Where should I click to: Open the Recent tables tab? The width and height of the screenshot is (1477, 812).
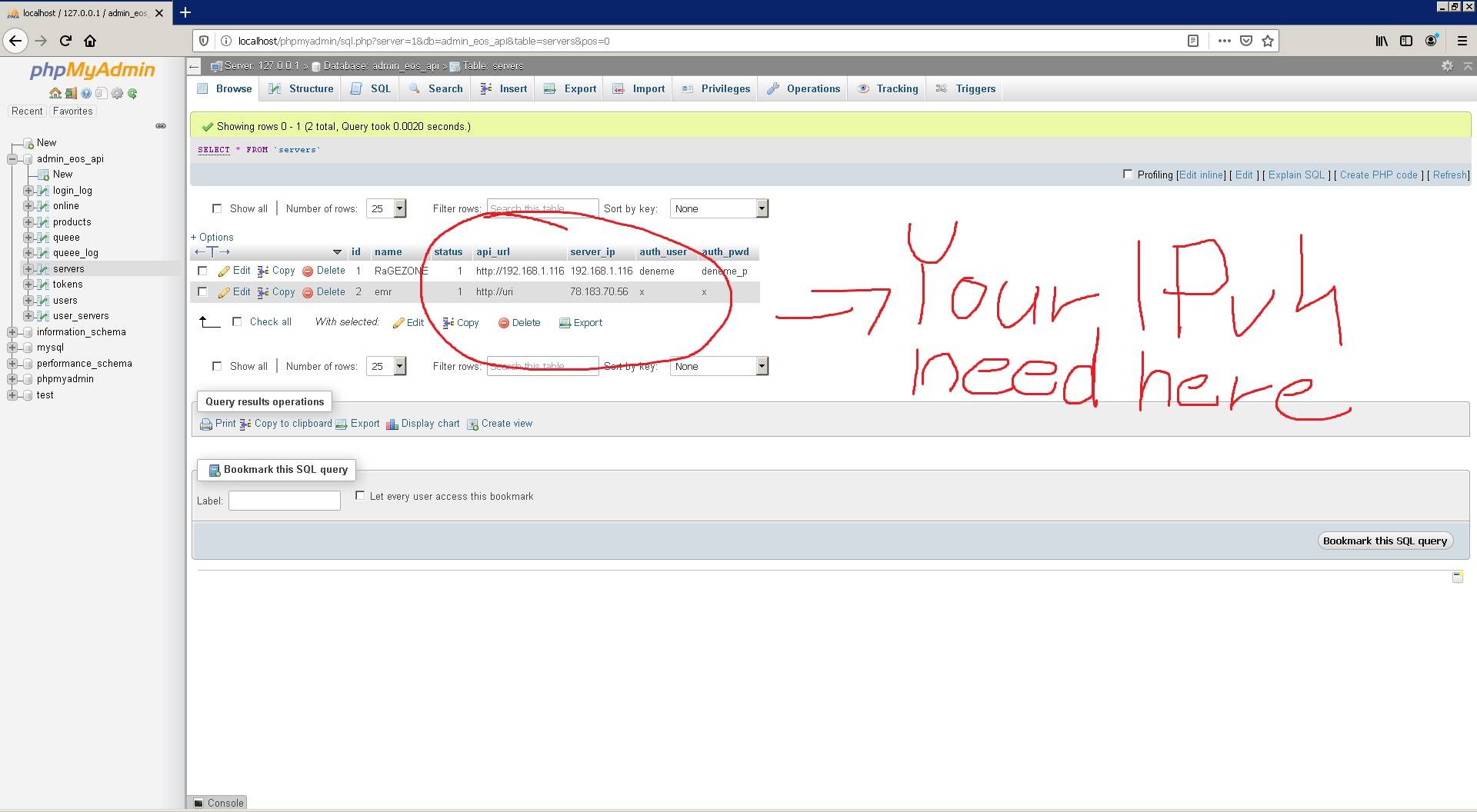coord(27,111)
